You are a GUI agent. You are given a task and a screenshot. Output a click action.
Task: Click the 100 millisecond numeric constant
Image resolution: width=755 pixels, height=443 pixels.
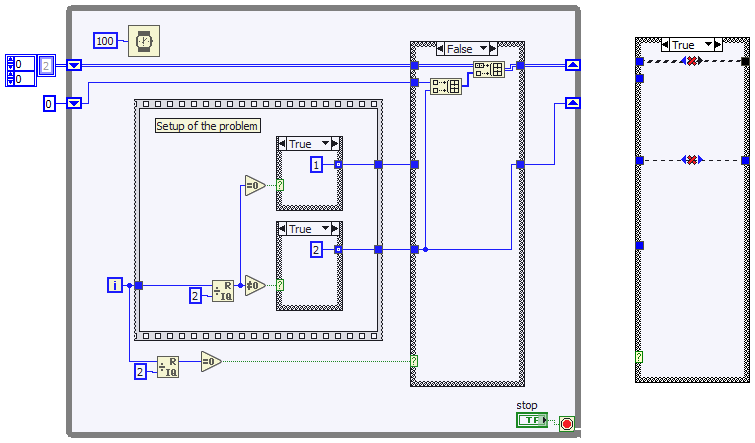[105, 41]
